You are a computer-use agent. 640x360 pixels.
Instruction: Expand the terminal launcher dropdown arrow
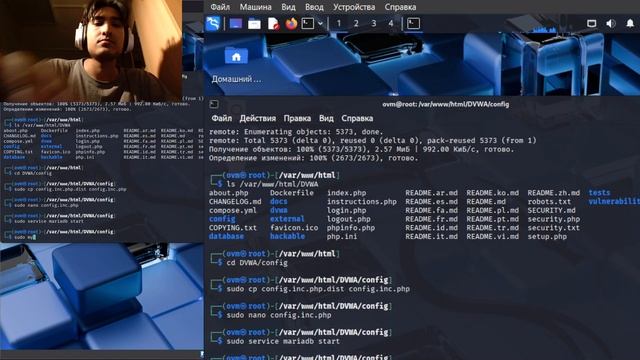pyautogui.click(x=320, y=24)
